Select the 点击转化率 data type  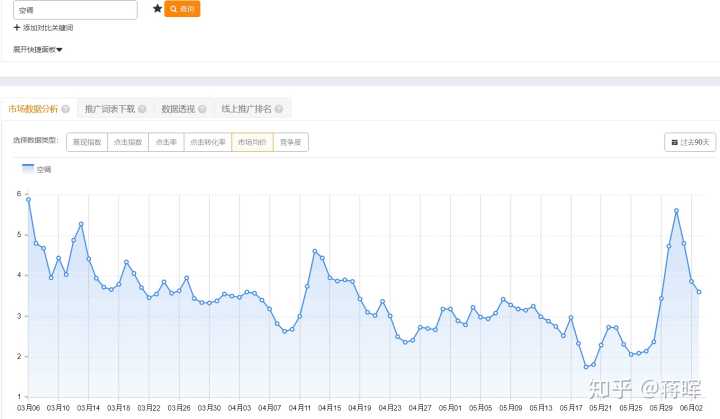208,142
